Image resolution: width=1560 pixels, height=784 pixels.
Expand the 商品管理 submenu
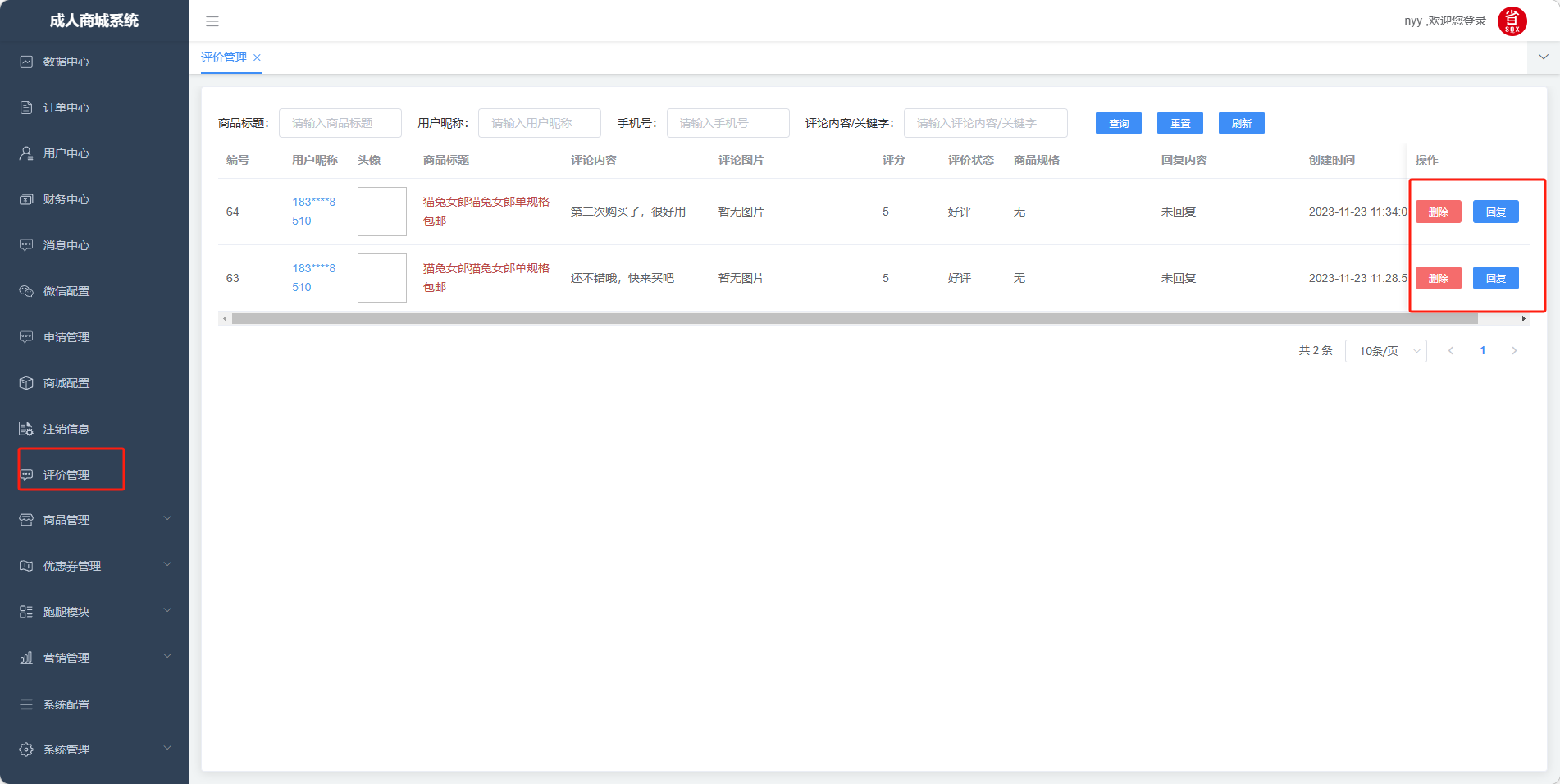(167, 518)
